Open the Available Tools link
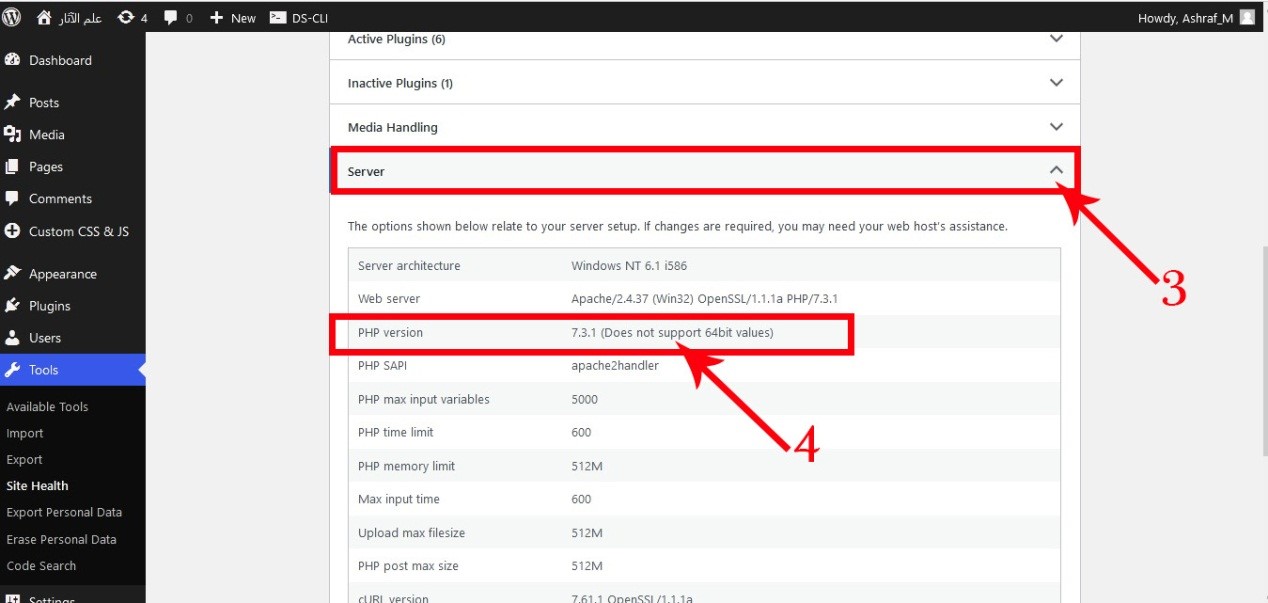 coord(47,407)
